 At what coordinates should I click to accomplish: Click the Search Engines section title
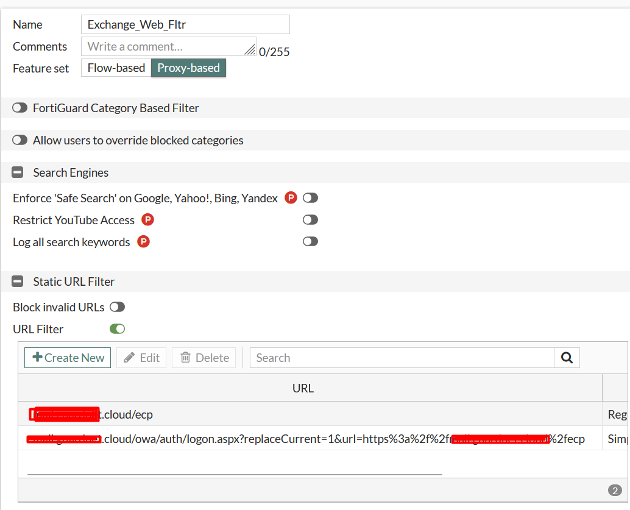pos(71,172)
